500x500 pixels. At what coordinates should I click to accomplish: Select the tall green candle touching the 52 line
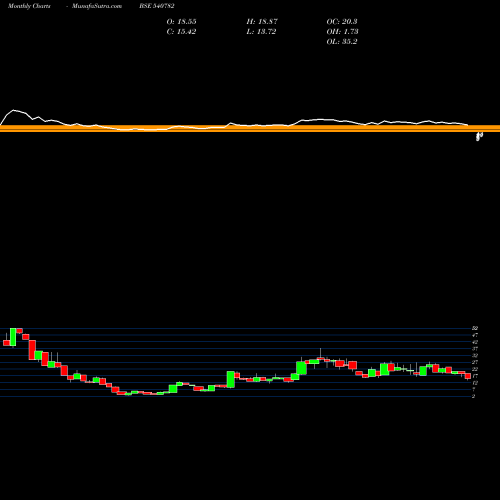13,337
